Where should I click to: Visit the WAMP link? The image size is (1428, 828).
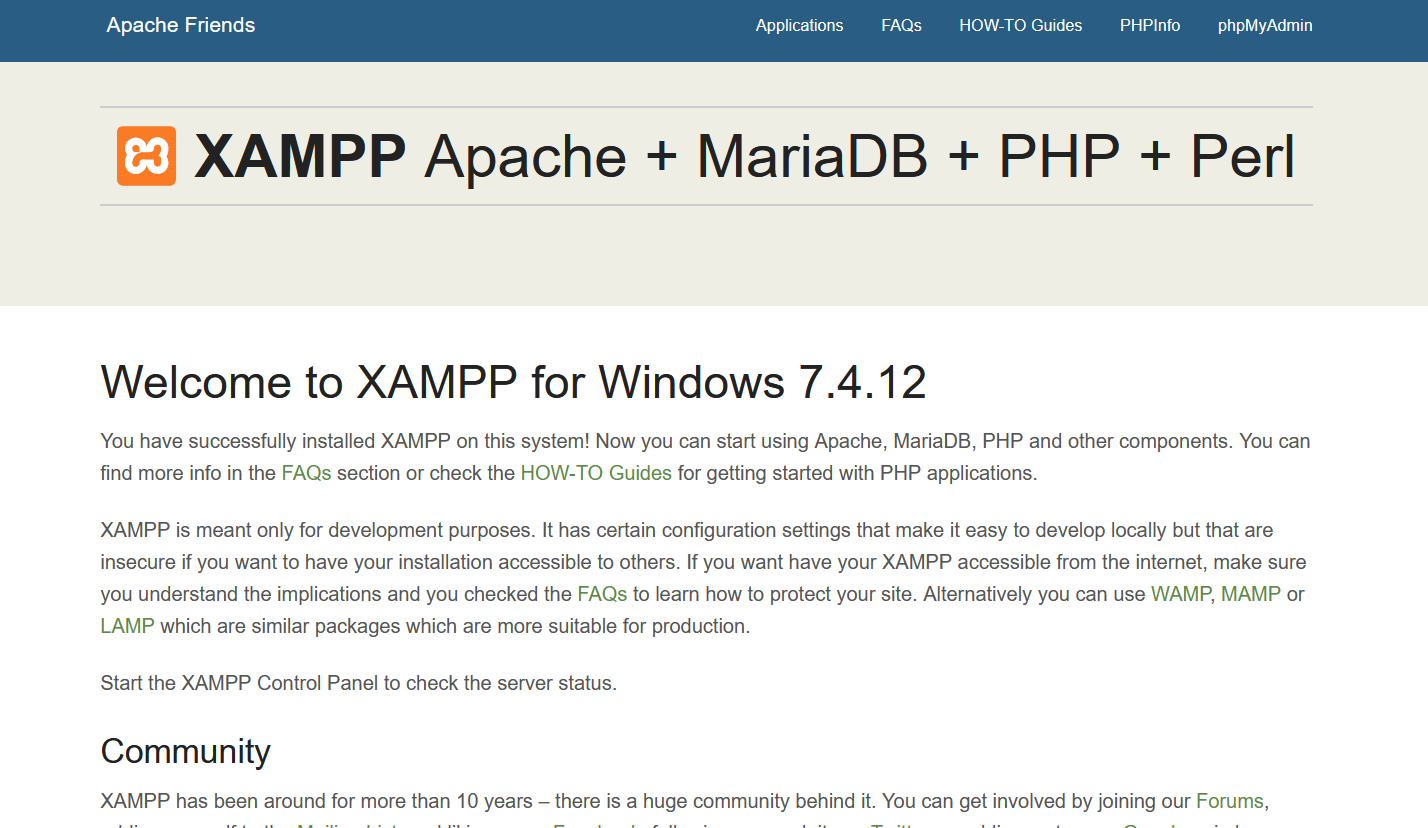tap(1181, 594)
